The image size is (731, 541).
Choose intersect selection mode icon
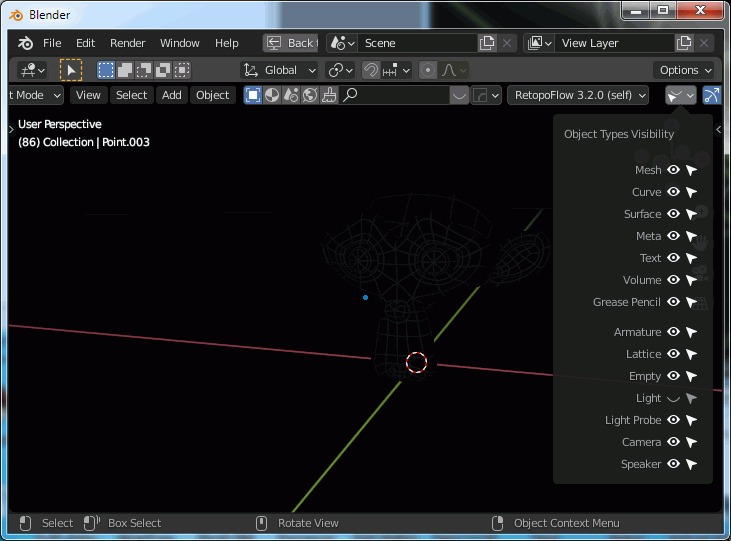pyautogui.click(x=182, y=70)
